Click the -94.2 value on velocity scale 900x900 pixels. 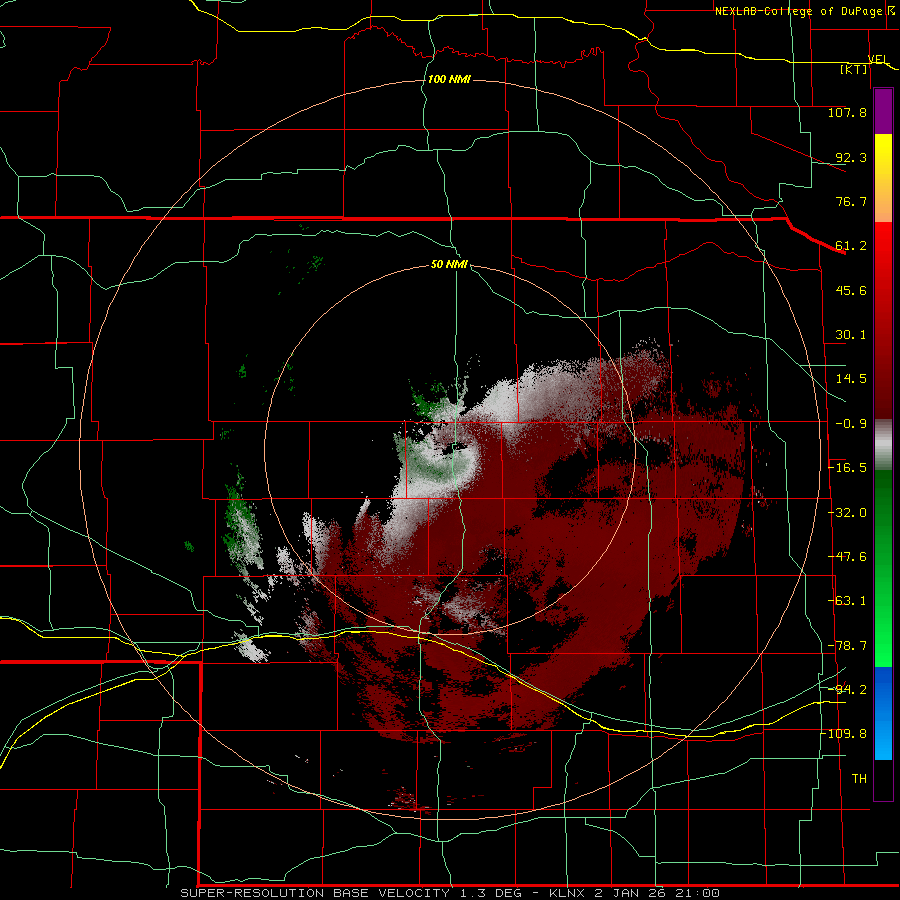pos(847,689)
